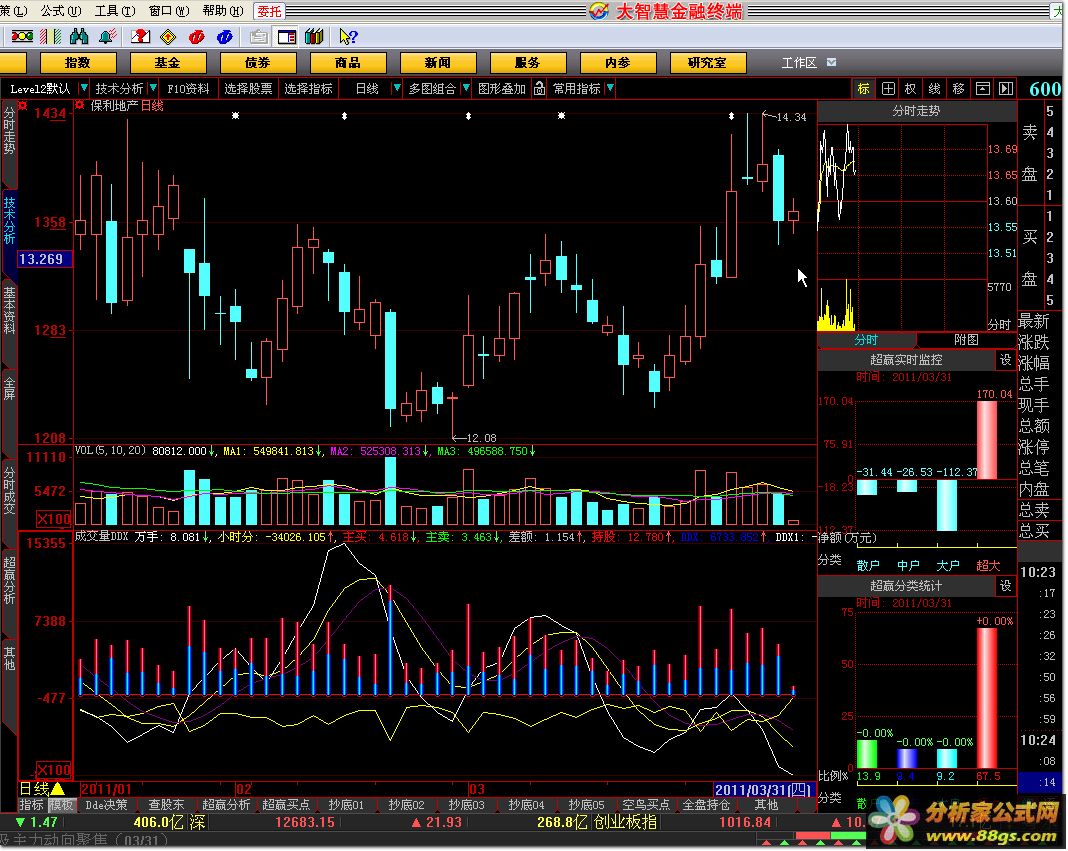
Task: Click 设 settings for 超赢分类统计
Action: [1005, 585]
